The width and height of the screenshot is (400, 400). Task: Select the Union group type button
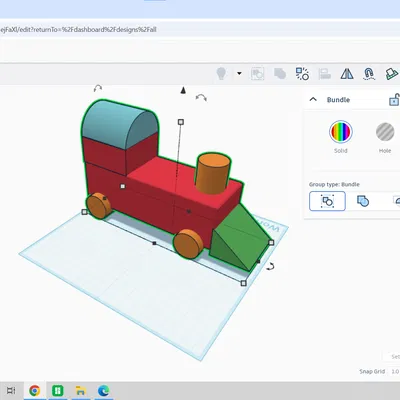coord(363,201)
